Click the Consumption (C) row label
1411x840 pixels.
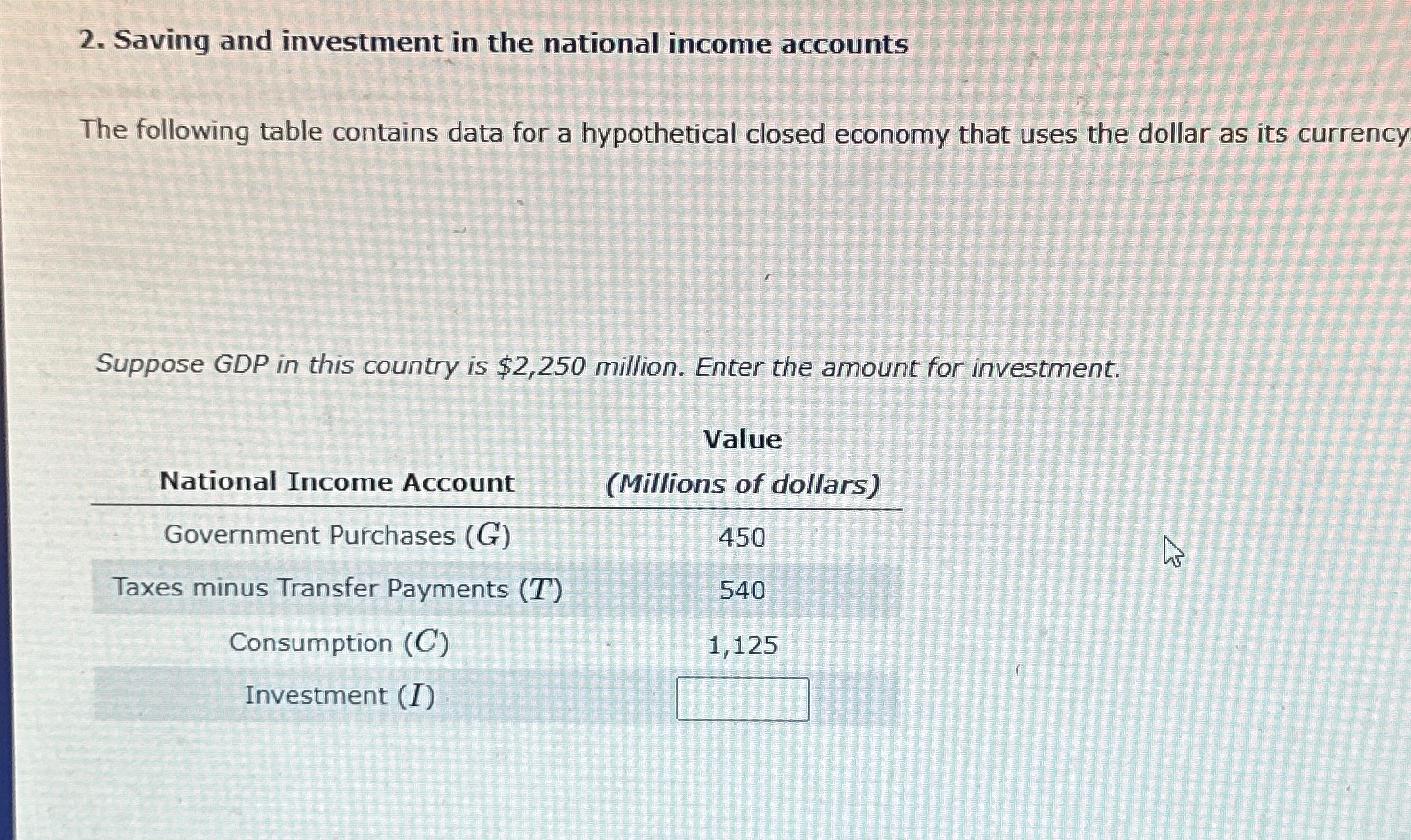click(x=340, y=642)
